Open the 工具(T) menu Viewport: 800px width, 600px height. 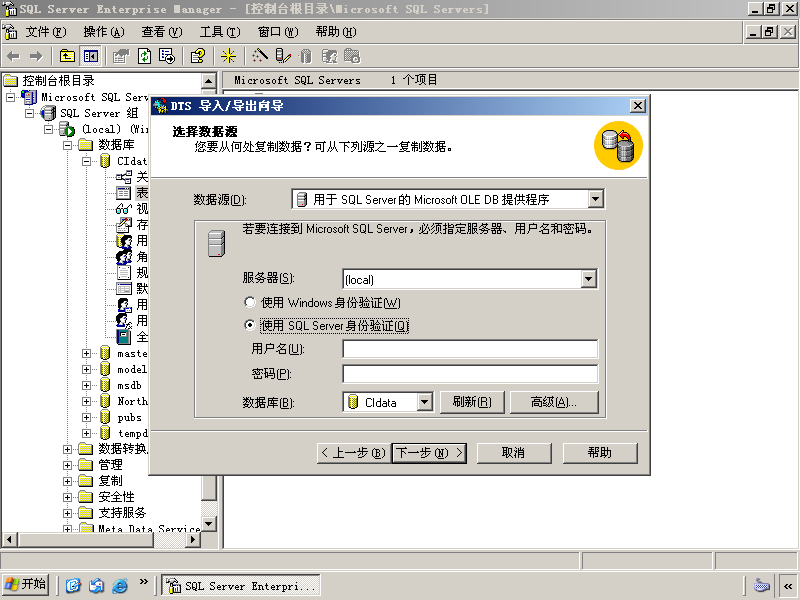point(220,32)
